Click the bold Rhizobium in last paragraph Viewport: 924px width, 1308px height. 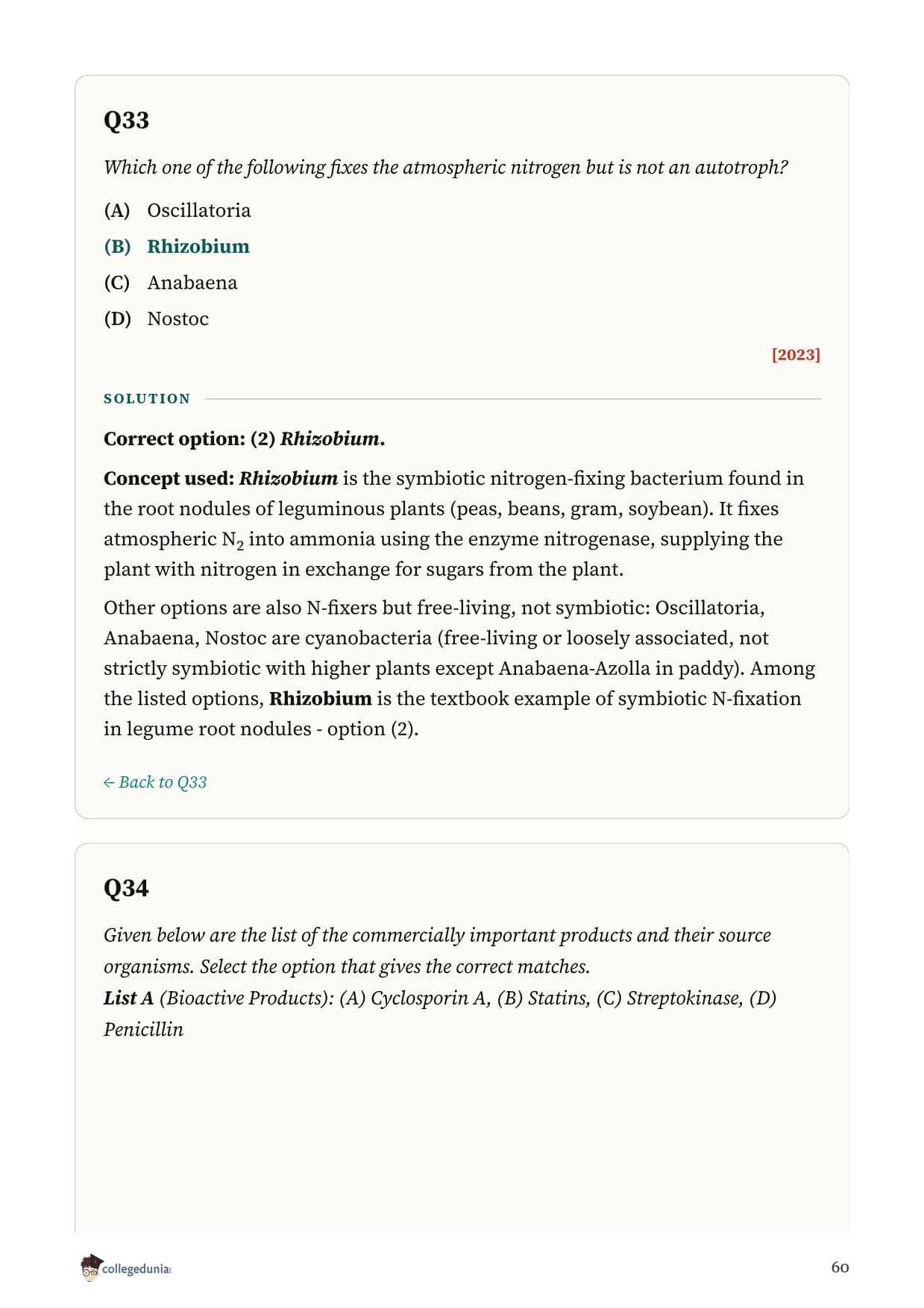point(320,699)
